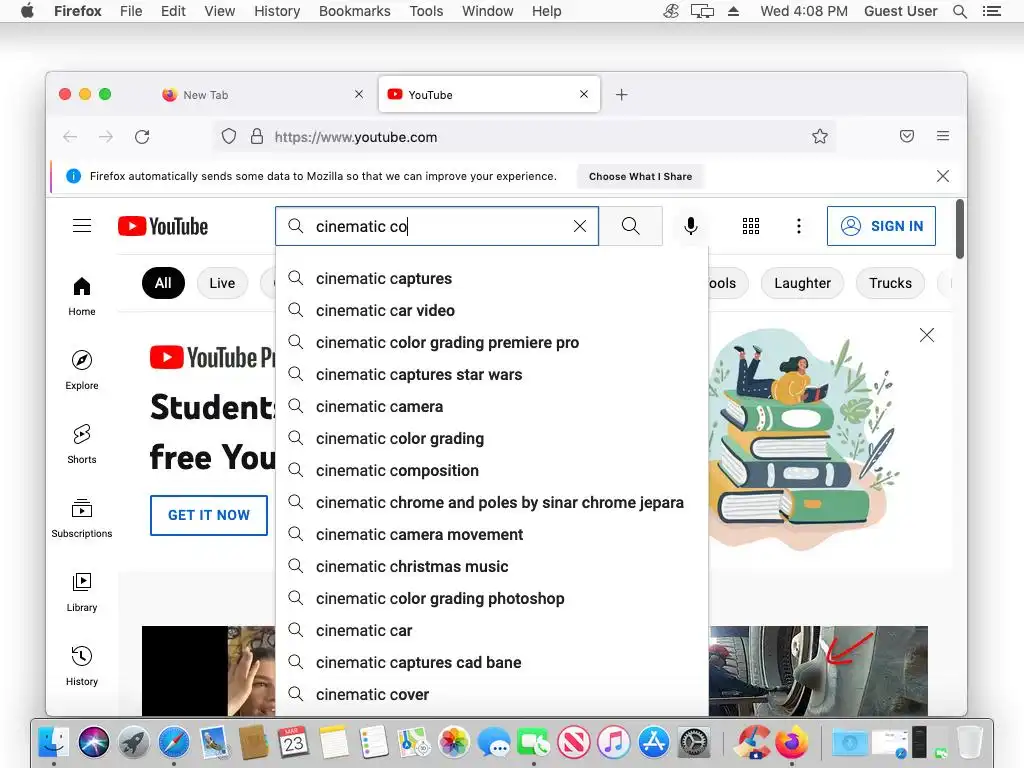Click the magnifier search button
Screen dimensions: 1024x768
pos(630,226)
